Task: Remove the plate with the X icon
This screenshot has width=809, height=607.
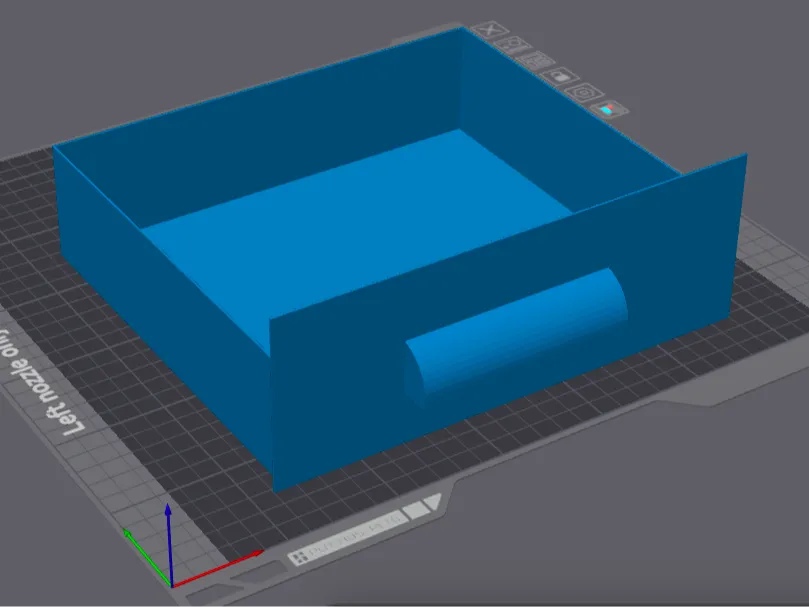Action: point(490,30)
